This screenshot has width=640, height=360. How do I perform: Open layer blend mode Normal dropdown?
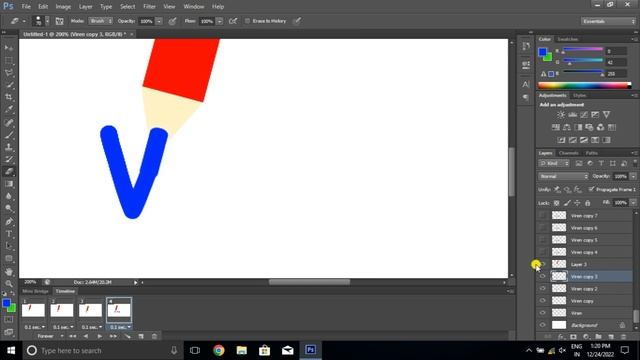click(x=563, y=176)
